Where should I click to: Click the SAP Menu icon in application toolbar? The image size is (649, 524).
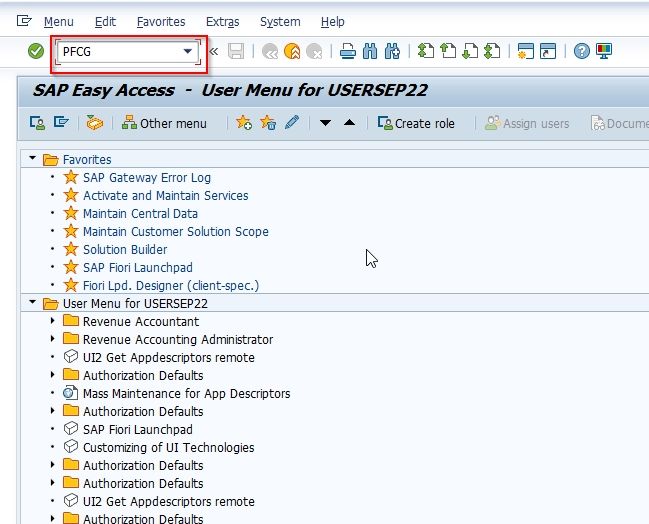click(61, 123)
